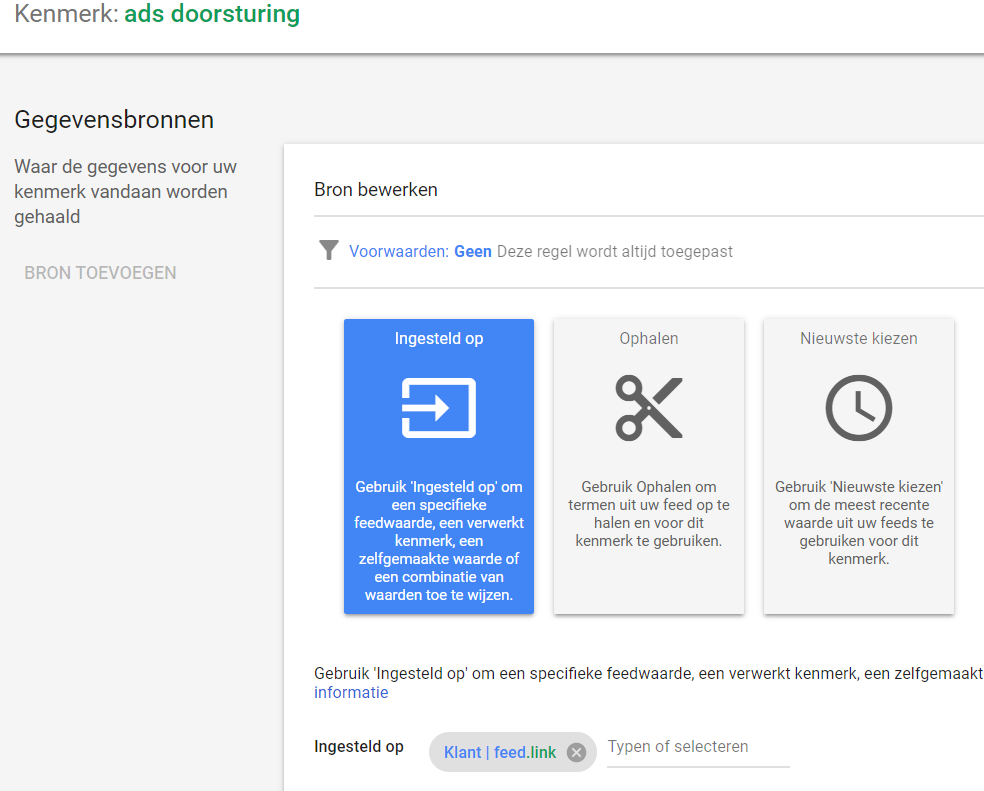984x791 pixels.
Task: Click the scissors icon on the Ophalen card
Action: pos(648,408)
